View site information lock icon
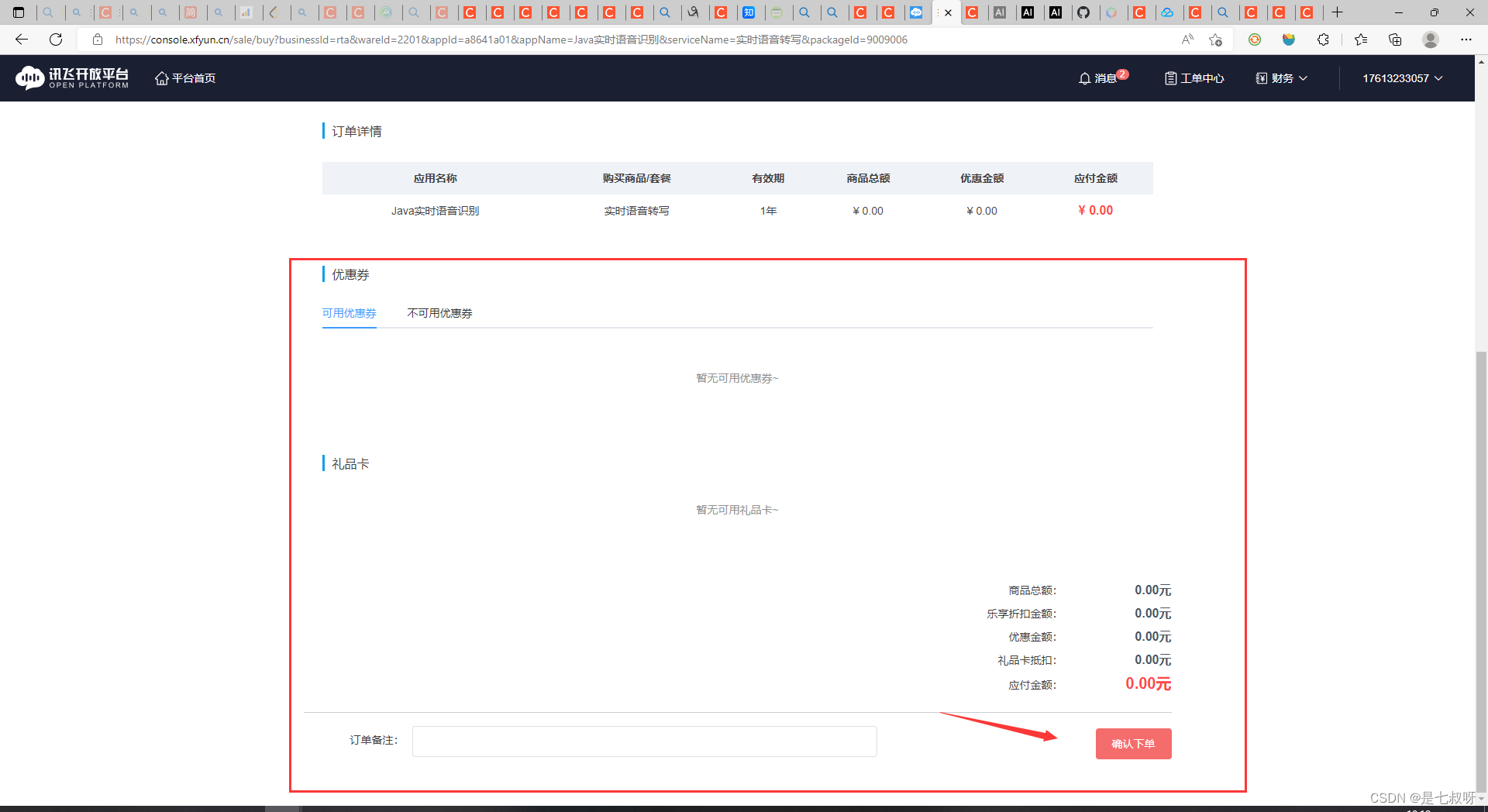 tap(98, 40)
